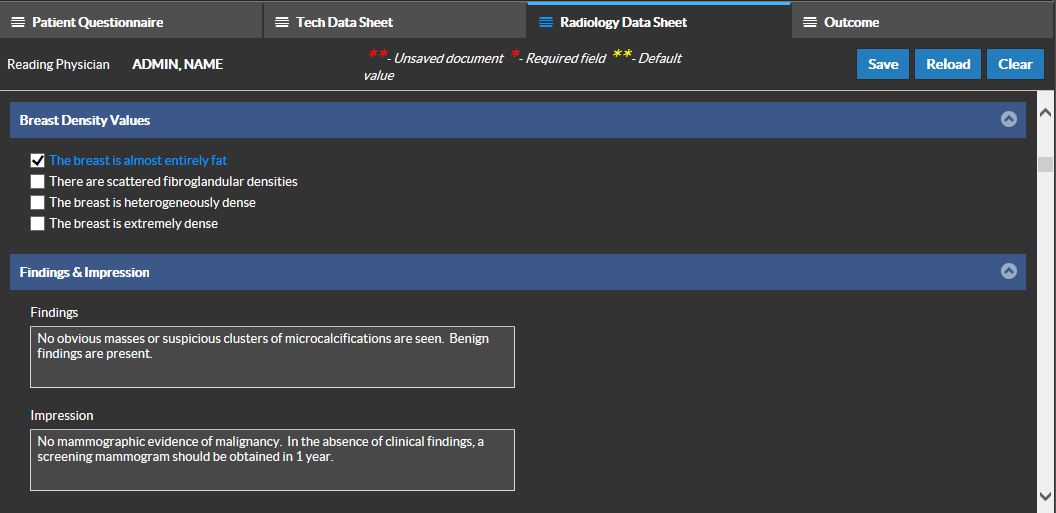Uncheck 'The breast is almost entirely fat'
The width and height of the screenshot is (1056, 513).
point(38,160)
